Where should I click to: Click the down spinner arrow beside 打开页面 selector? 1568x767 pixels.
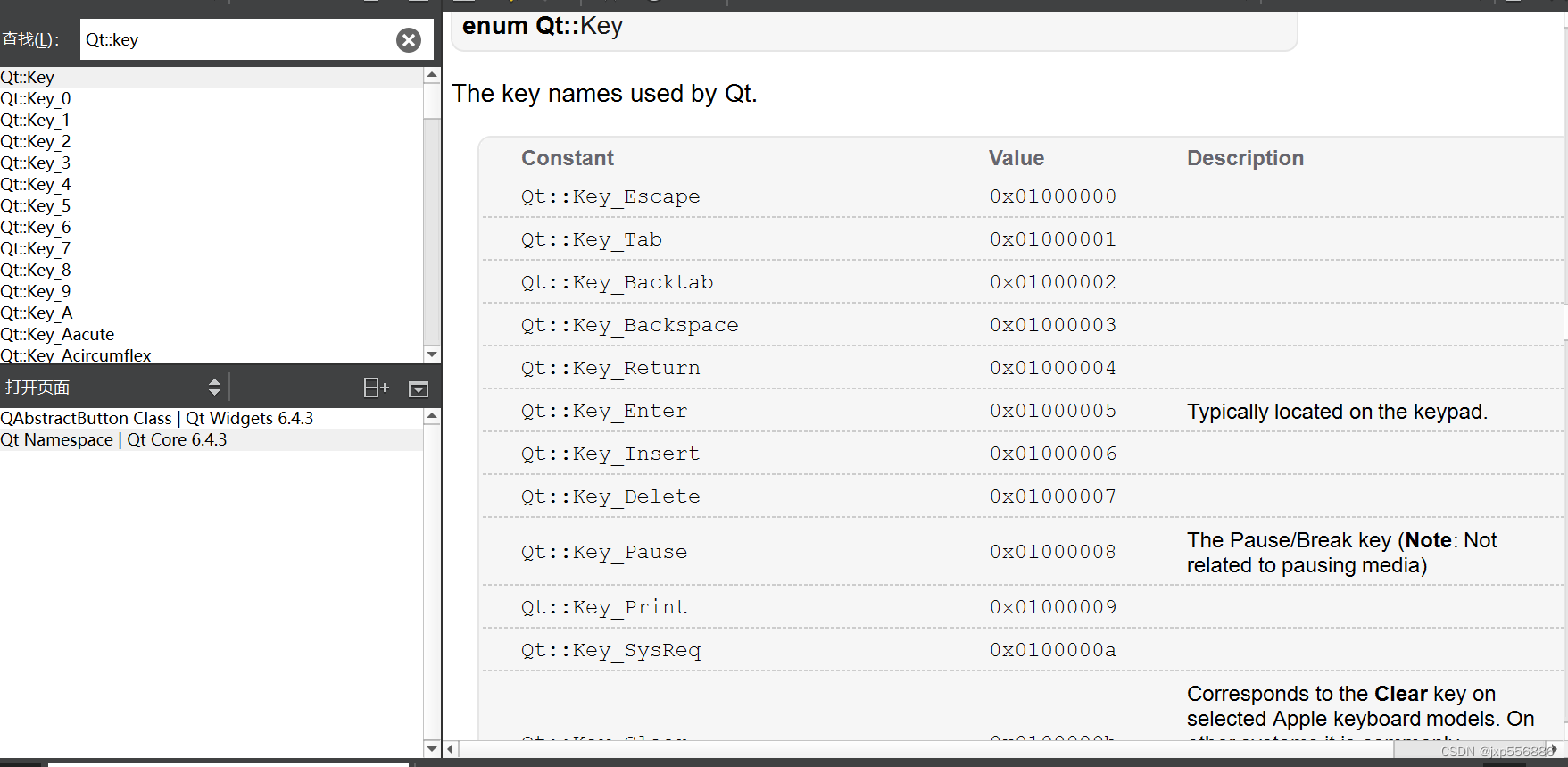[x=214, y=392]
